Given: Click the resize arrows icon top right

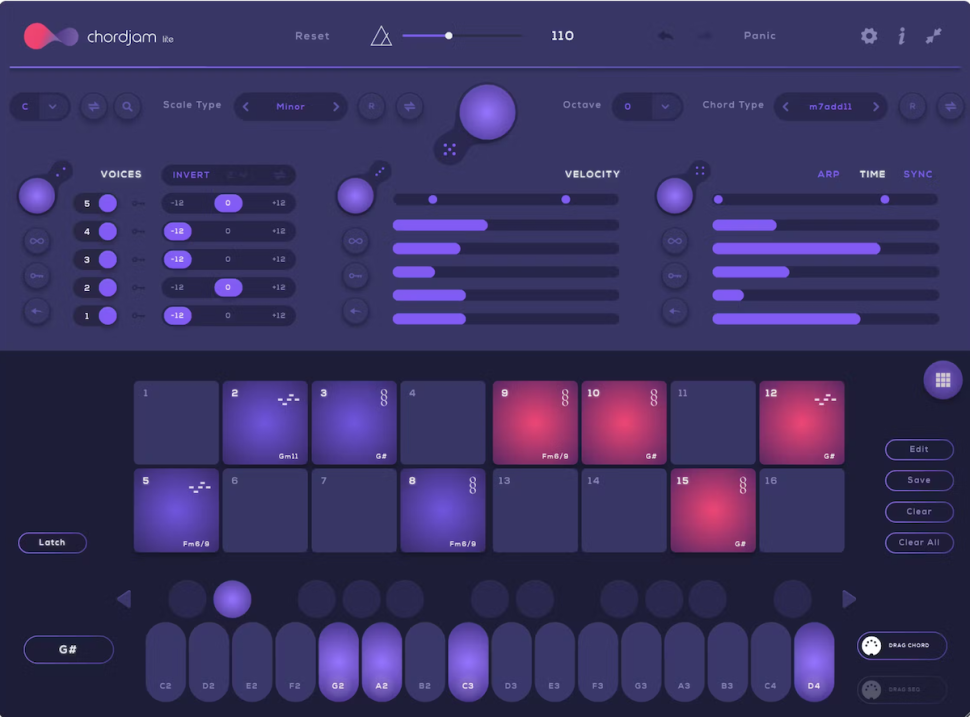Looking at the screenshot, I should click(x=935, y=35).
